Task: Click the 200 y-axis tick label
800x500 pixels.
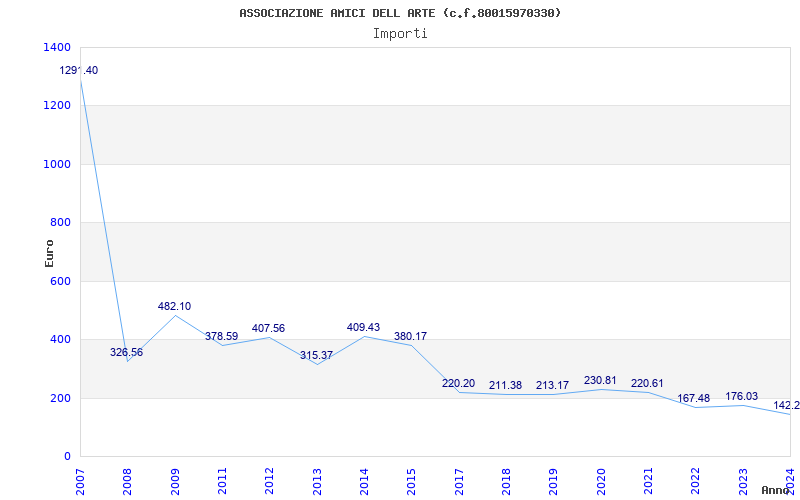Action: [x=60, y=398]
